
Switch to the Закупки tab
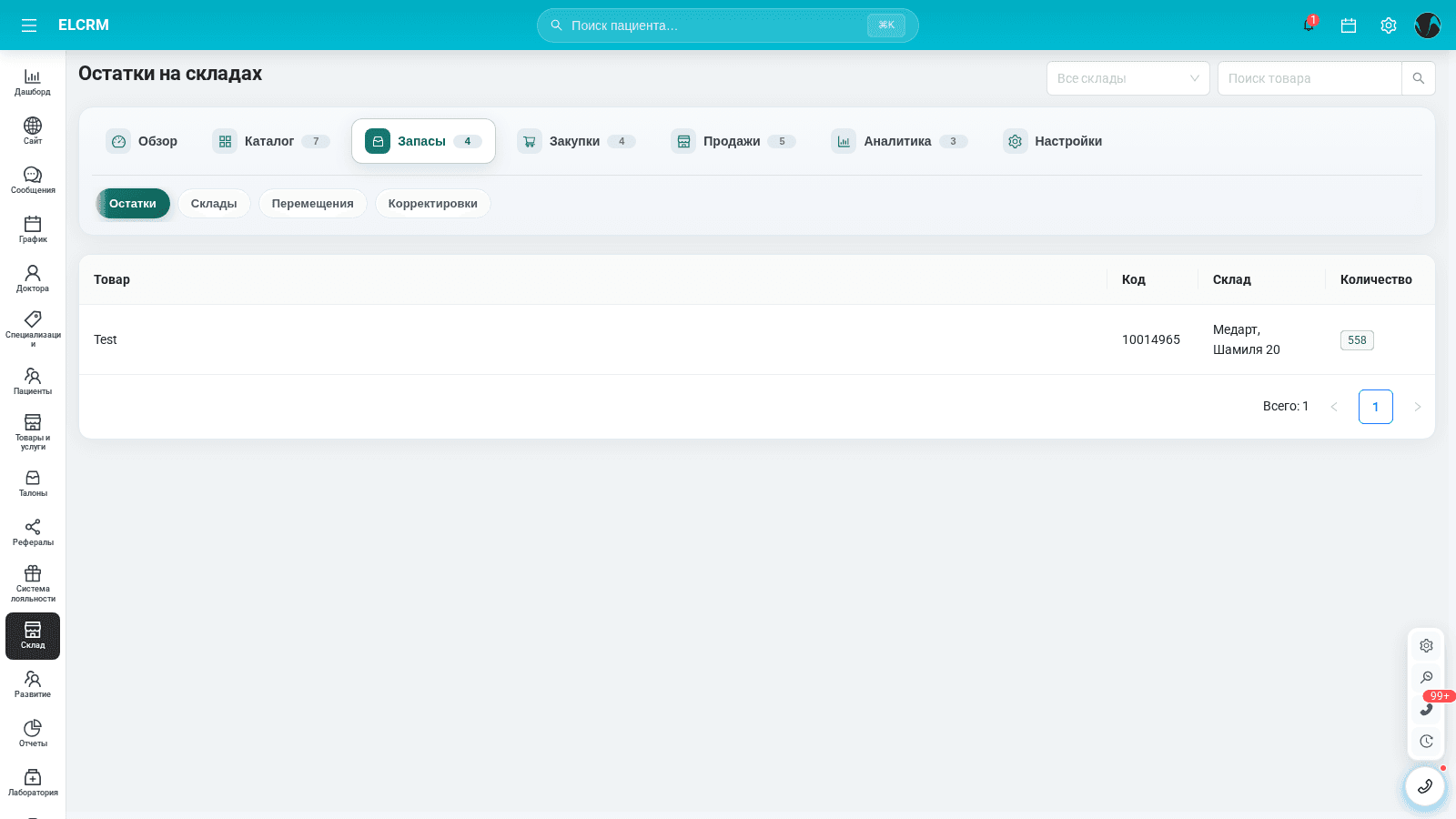point(576,141)
